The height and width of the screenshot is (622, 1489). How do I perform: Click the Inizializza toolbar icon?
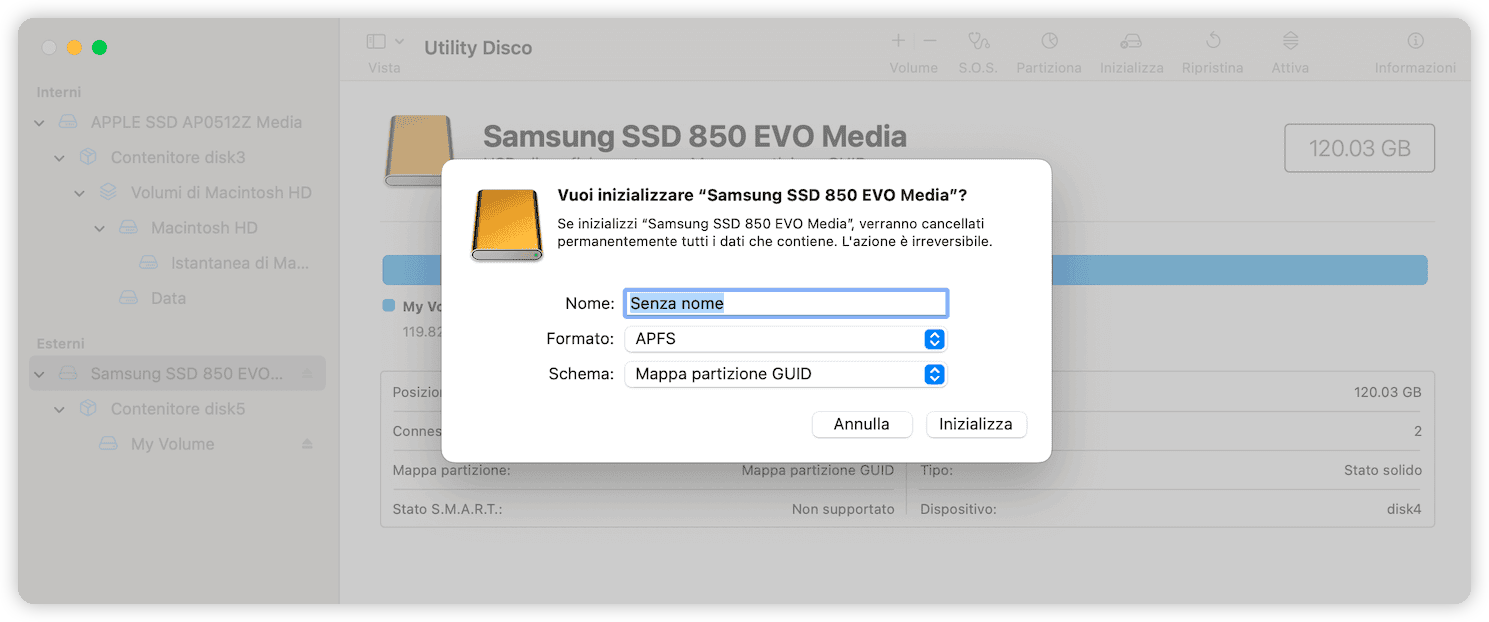tap(1131, 41)
